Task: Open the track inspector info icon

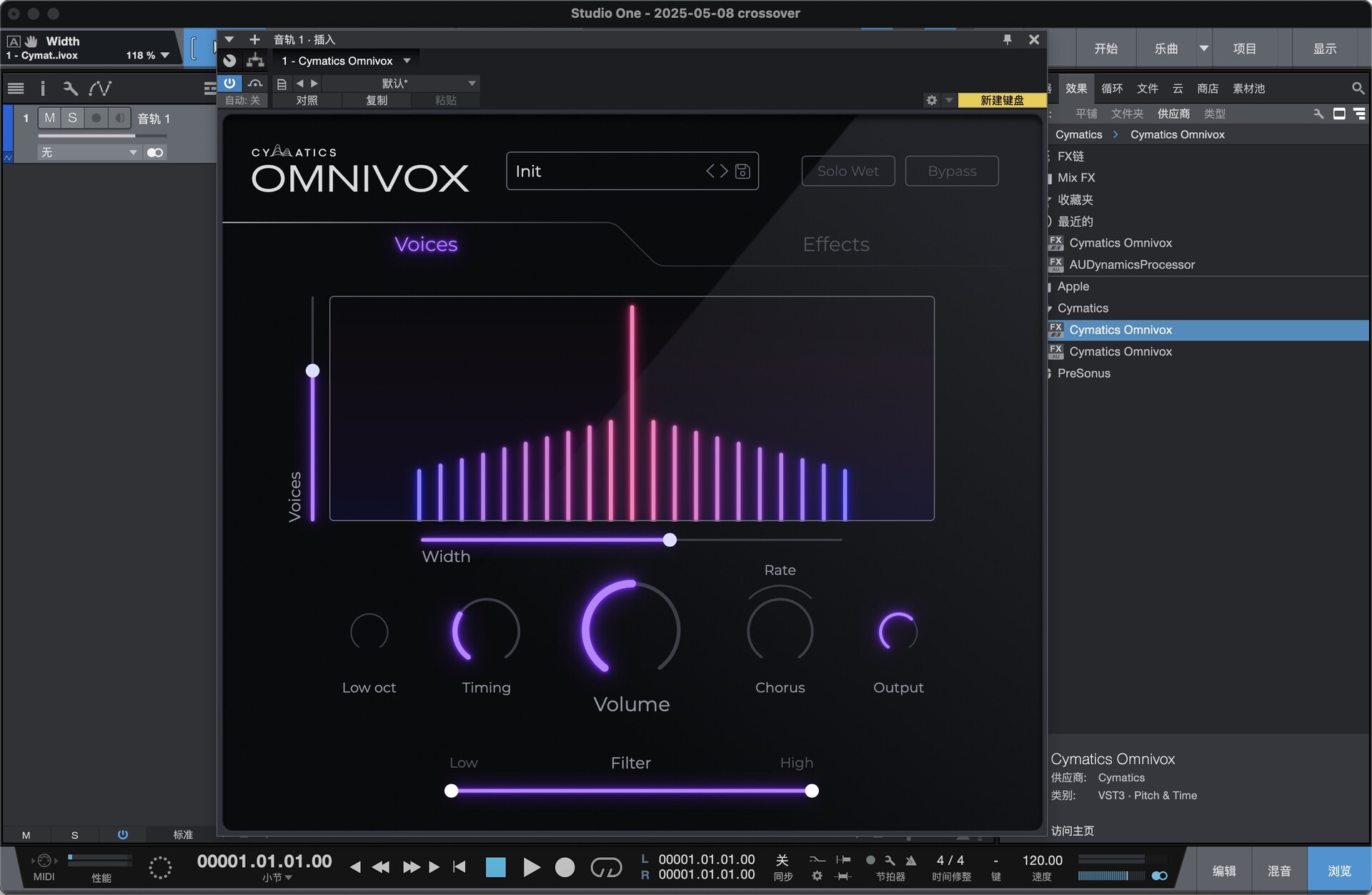Action: tap(43, 88)
